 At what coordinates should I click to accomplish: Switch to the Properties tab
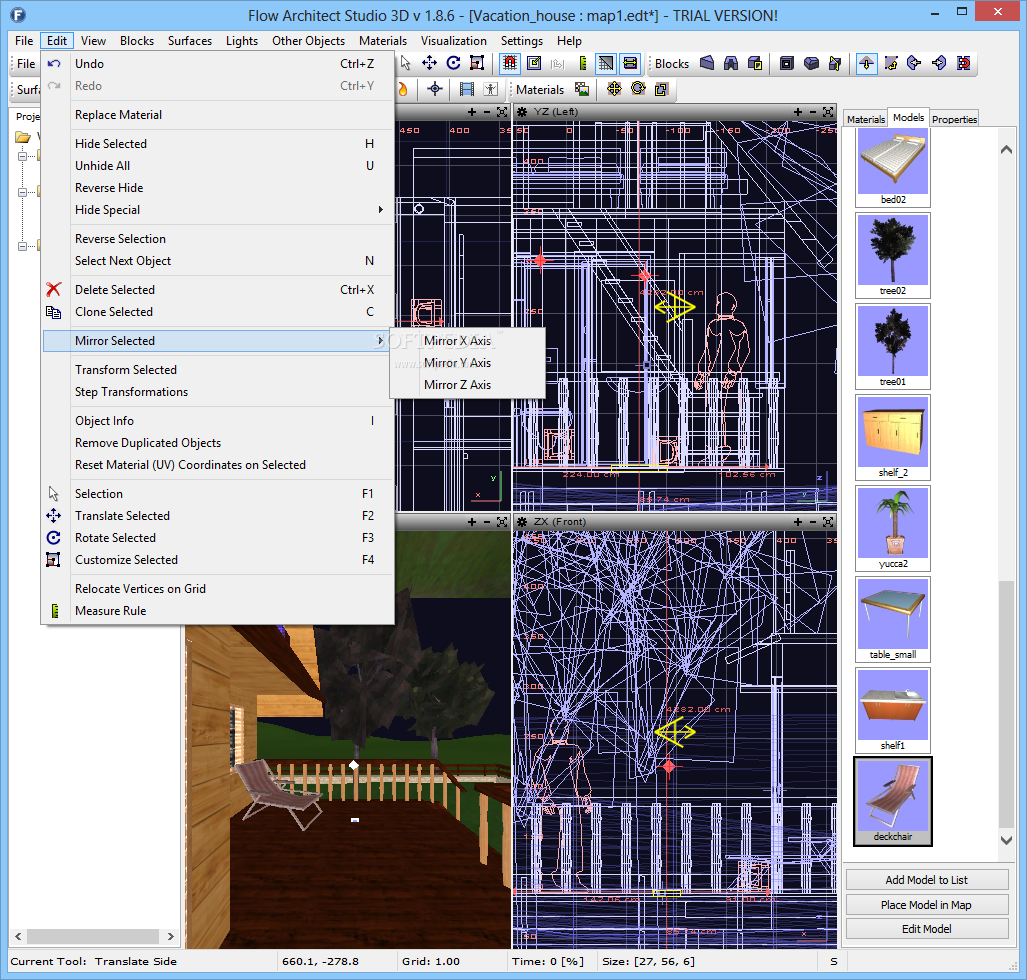954,119
